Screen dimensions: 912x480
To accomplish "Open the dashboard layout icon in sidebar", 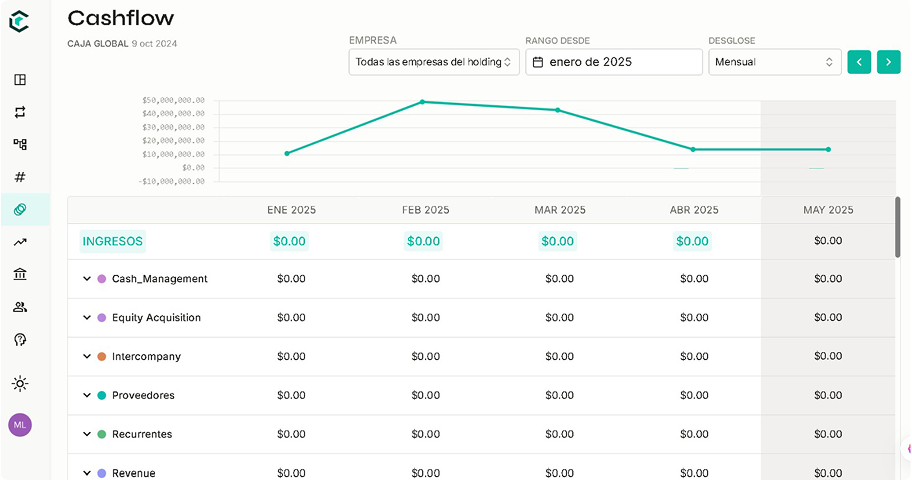I will (20, 80).
